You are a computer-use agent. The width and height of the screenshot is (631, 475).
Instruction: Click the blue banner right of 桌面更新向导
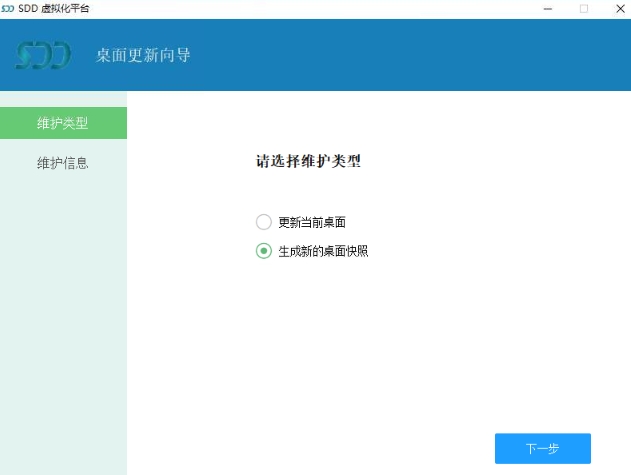point(420,55)
